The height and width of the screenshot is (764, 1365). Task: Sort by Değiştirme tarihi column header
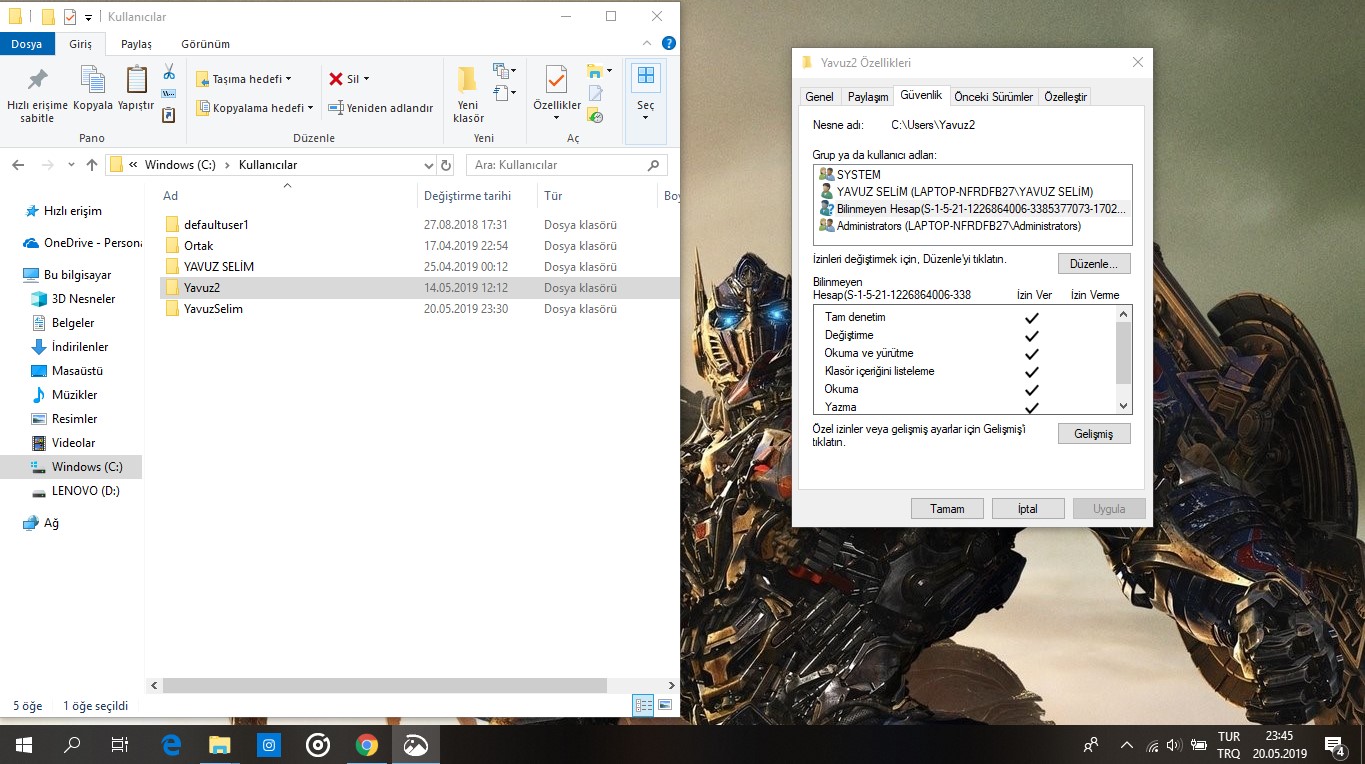pyautogui.click(x=468, y=196)
